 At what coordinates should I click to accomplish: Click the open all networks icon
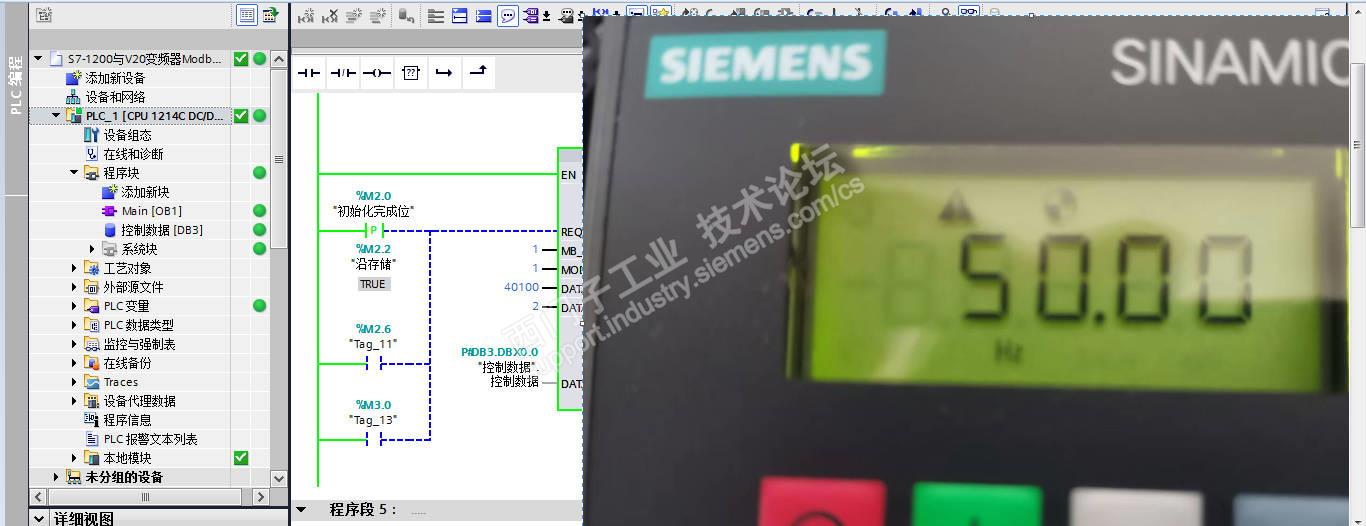[460, 15]
